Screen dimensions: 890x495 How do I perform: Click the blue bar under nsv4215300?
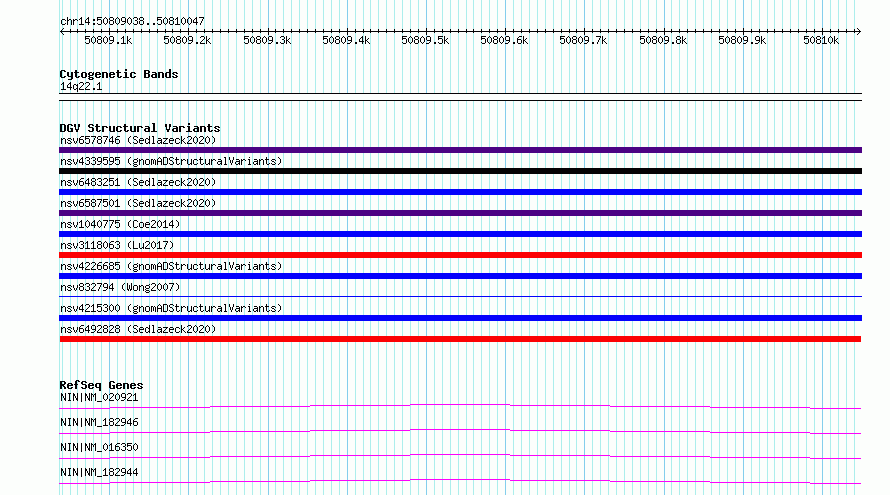460,318
